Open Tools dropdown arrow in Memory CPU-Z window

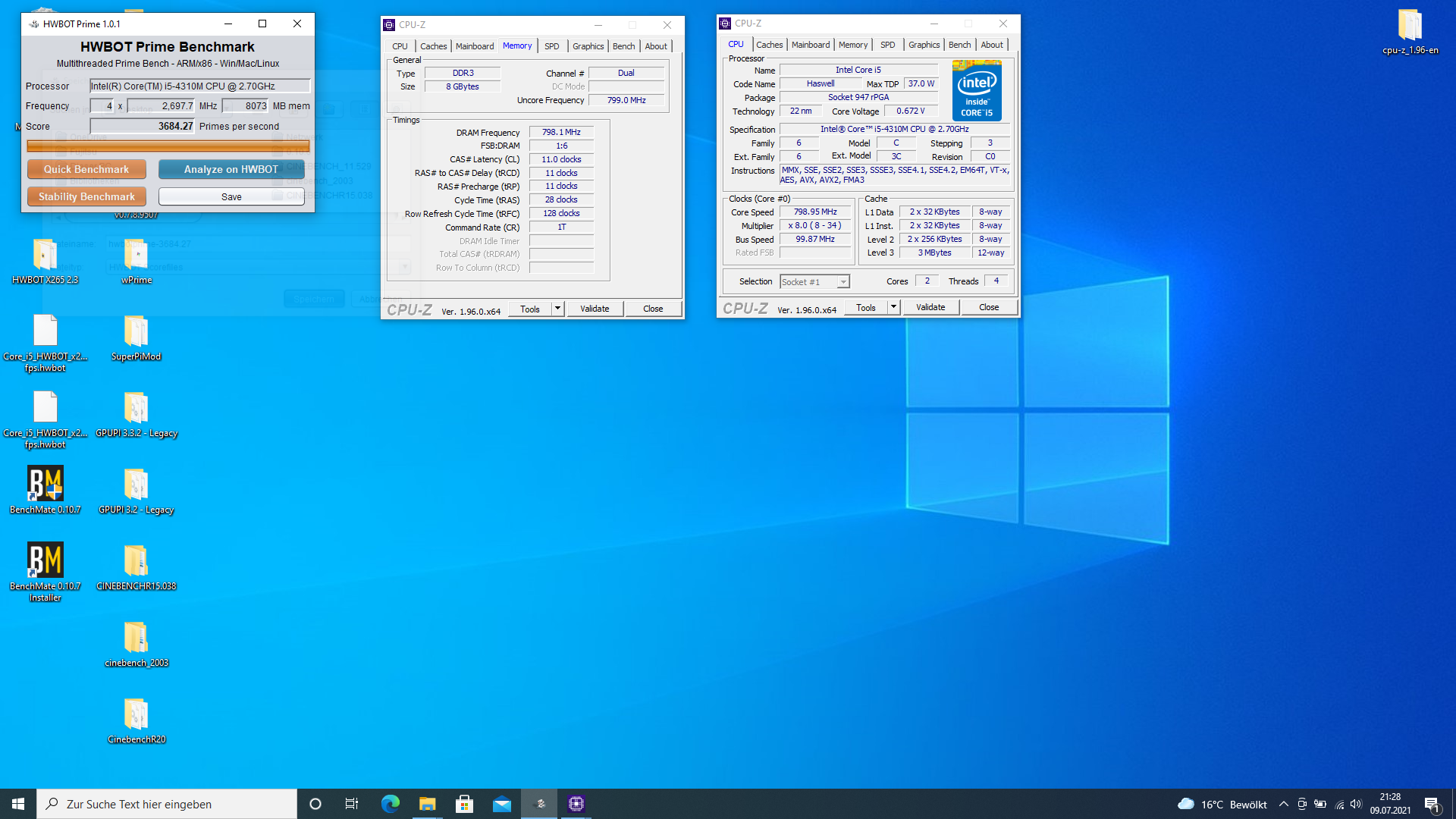(557, 309)
